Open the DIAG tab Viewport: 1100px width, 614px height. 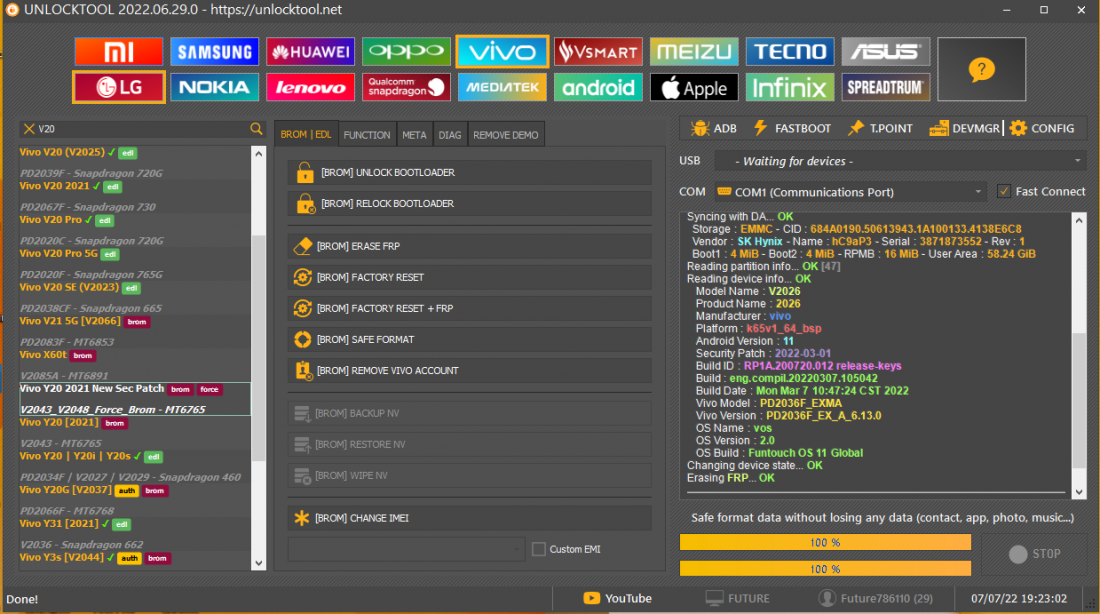450,135
